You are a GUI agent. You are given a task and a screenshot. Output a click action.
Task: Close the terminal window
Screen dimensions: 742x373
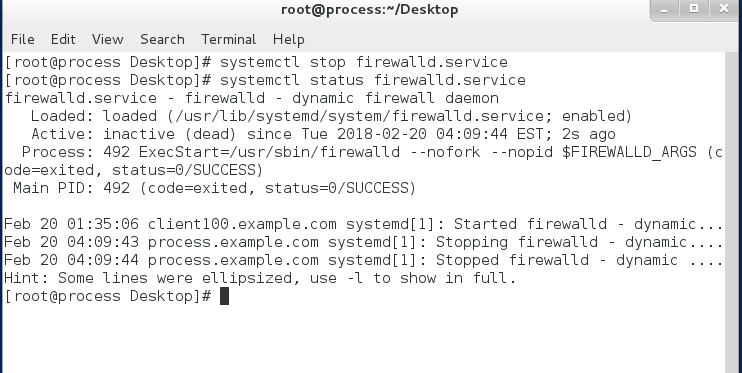click(x=724, y=9)
